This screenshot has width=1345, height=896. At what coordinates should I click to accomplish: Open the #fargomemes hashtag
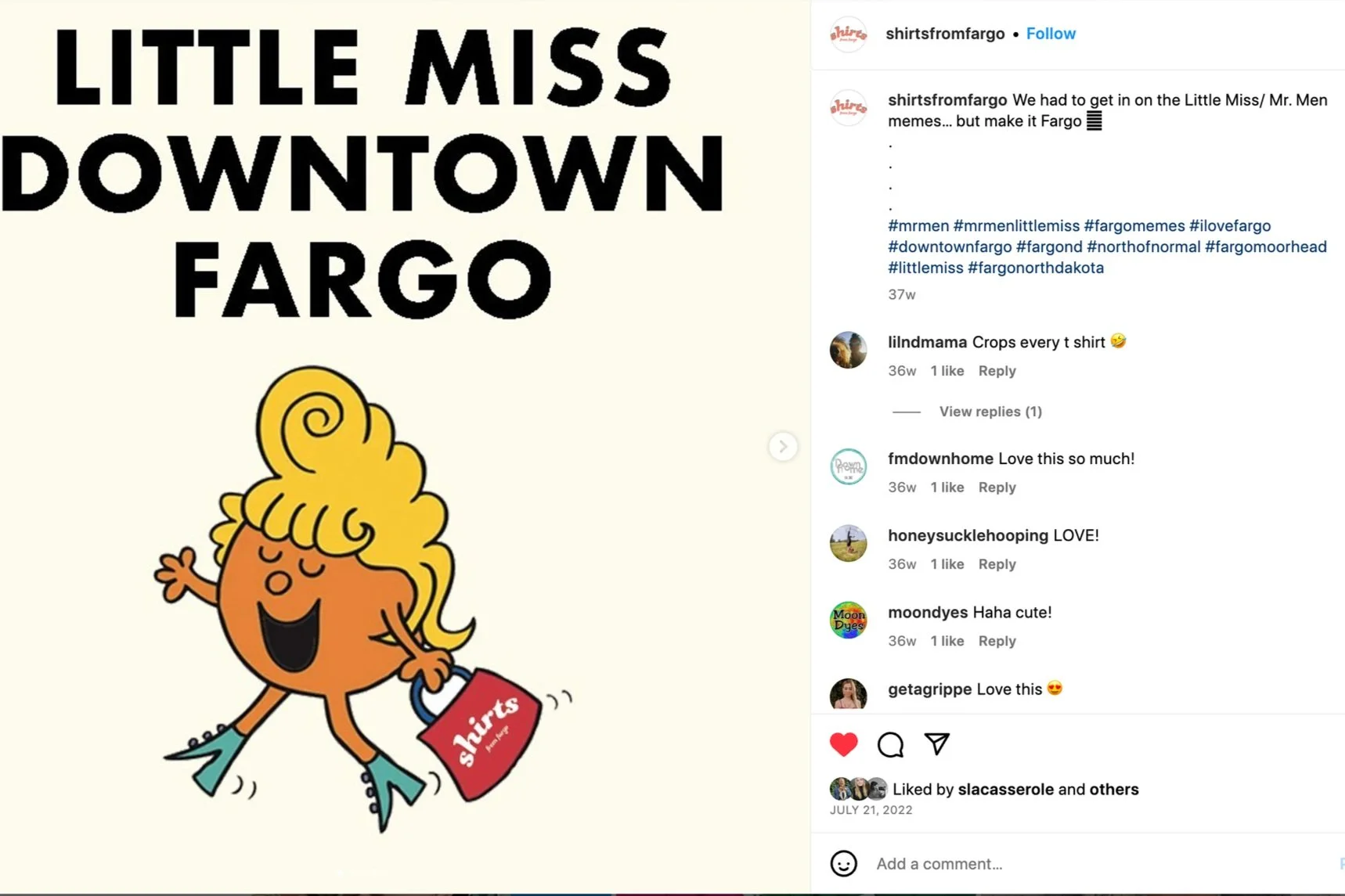(1134, 225)
